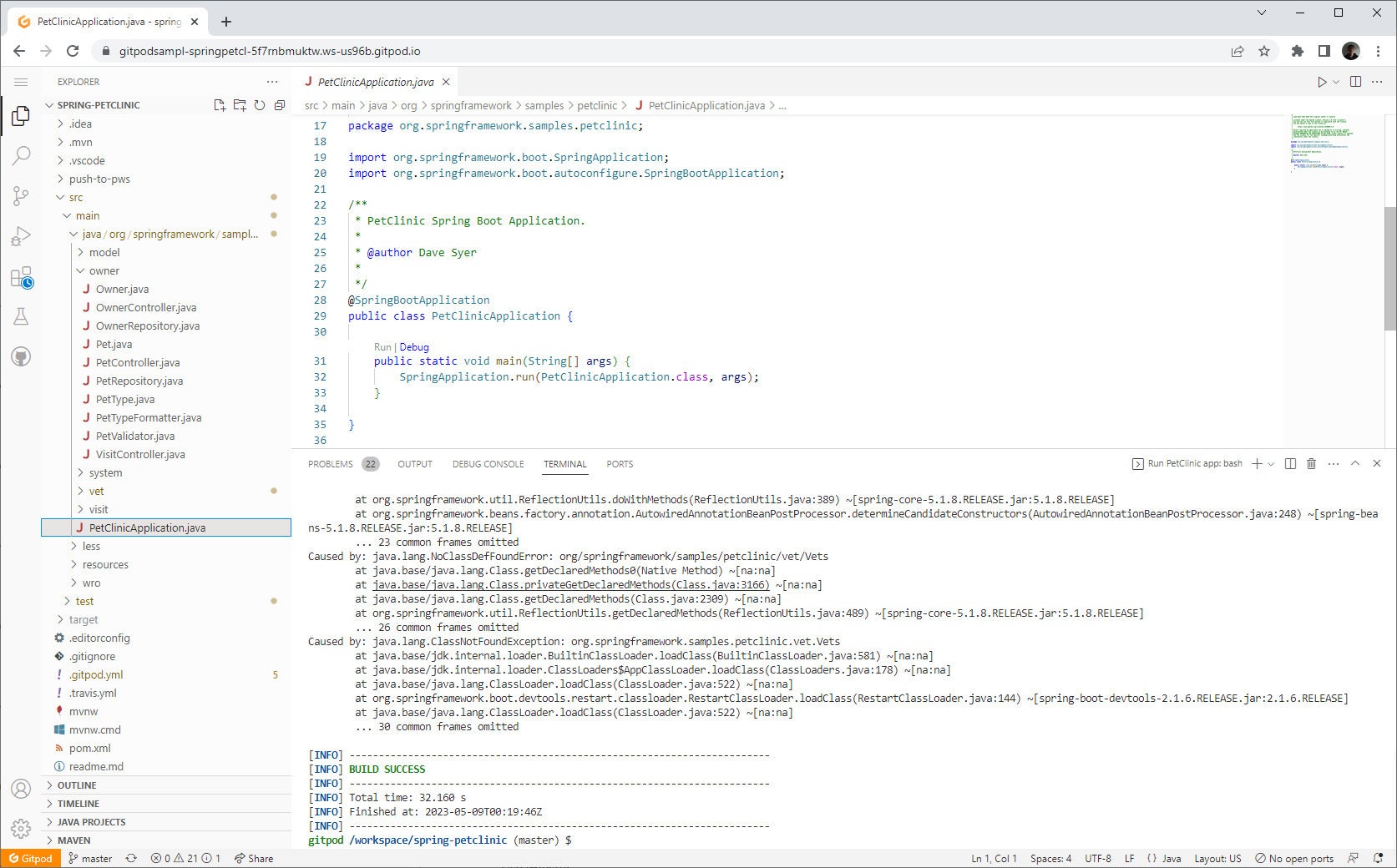Collapse all folders in Explorer

pyautogui.click(x=280, y=105)
